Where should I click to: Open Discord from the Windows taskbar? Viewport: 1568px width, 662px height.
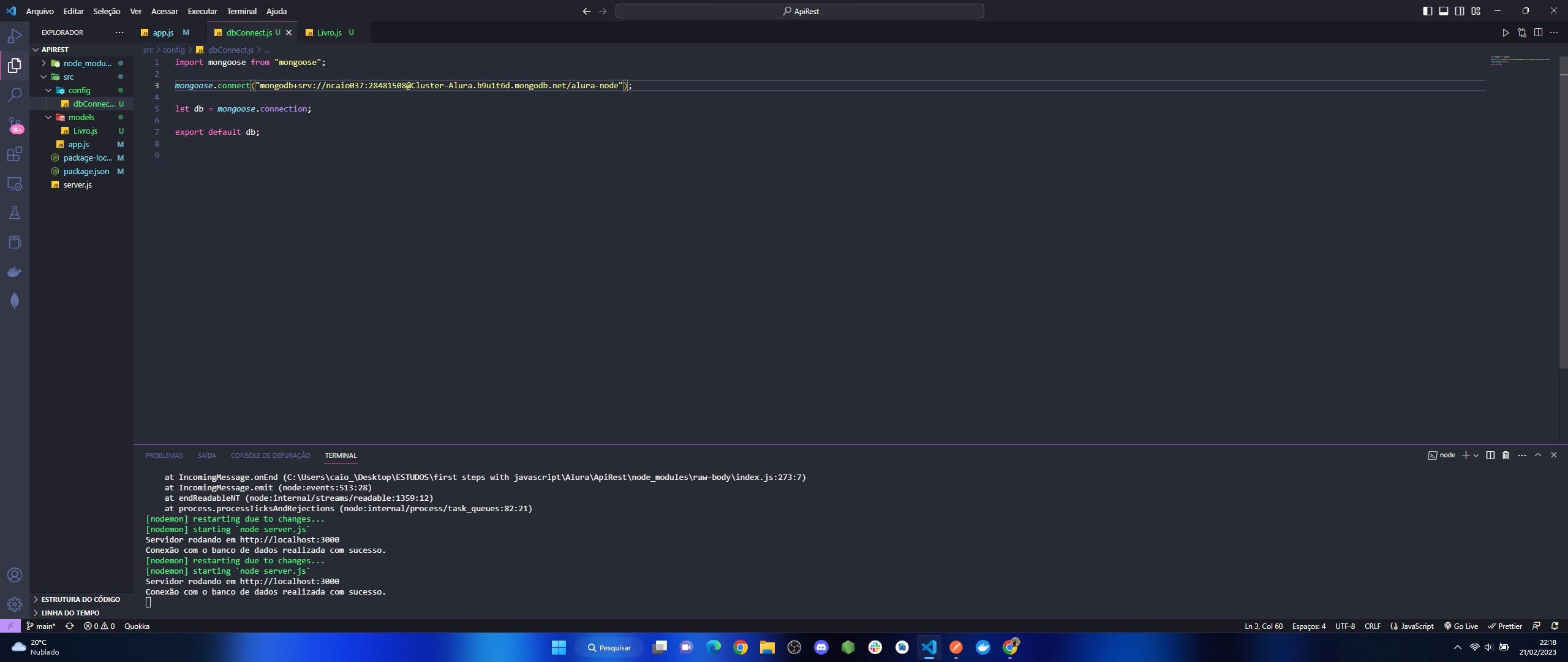[821, 647]
